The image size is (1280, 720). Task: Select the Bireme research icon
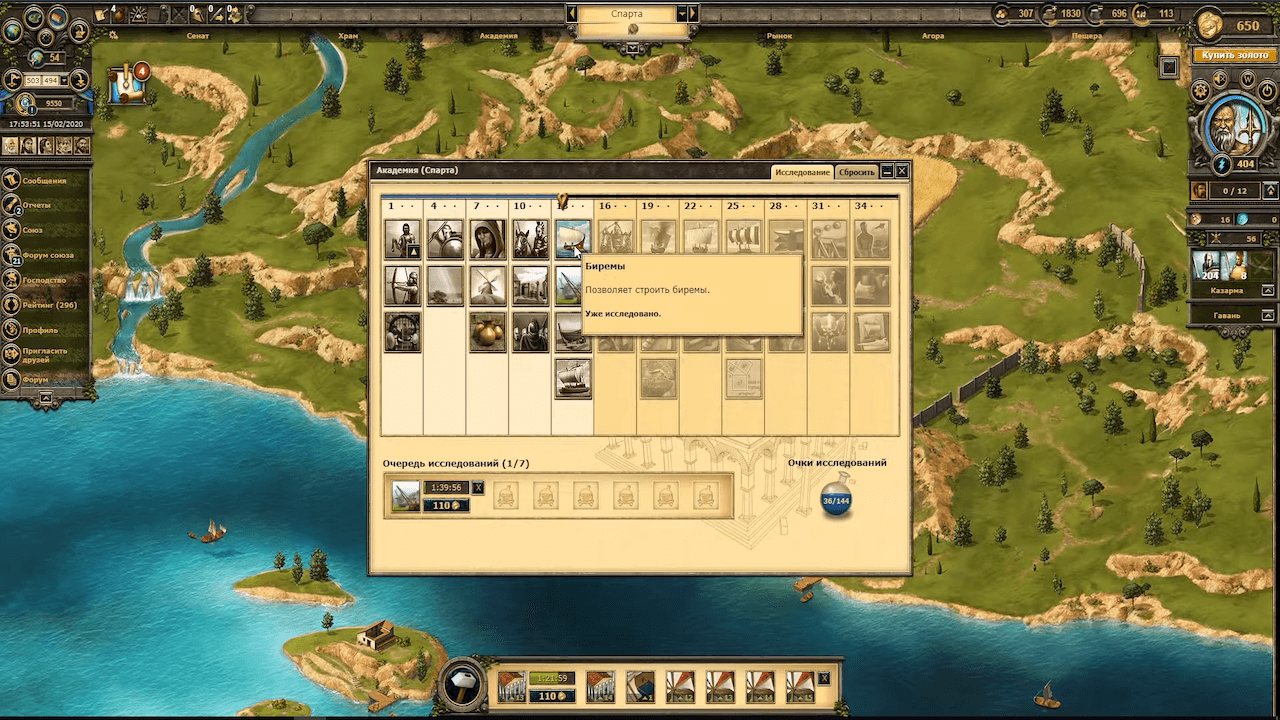point(573,240)
